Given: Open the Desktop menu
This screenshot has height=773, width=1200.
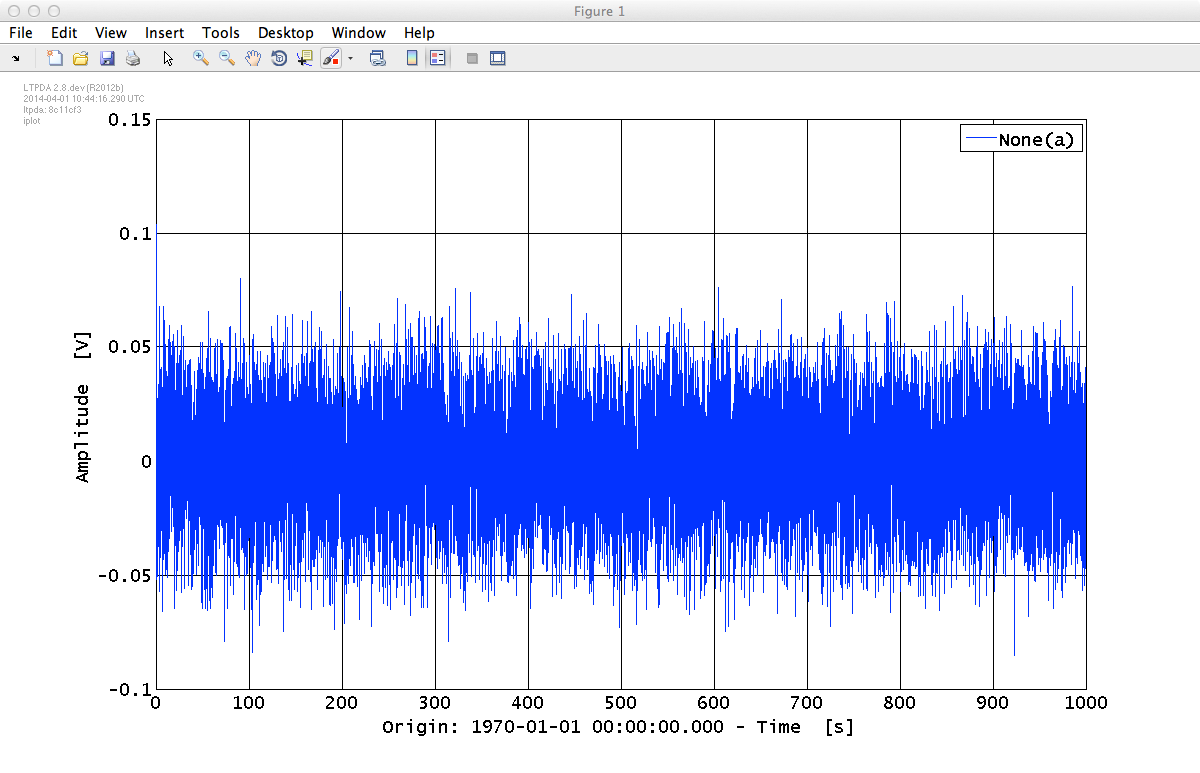Looking at the screenshot, I should click(286, 33).
